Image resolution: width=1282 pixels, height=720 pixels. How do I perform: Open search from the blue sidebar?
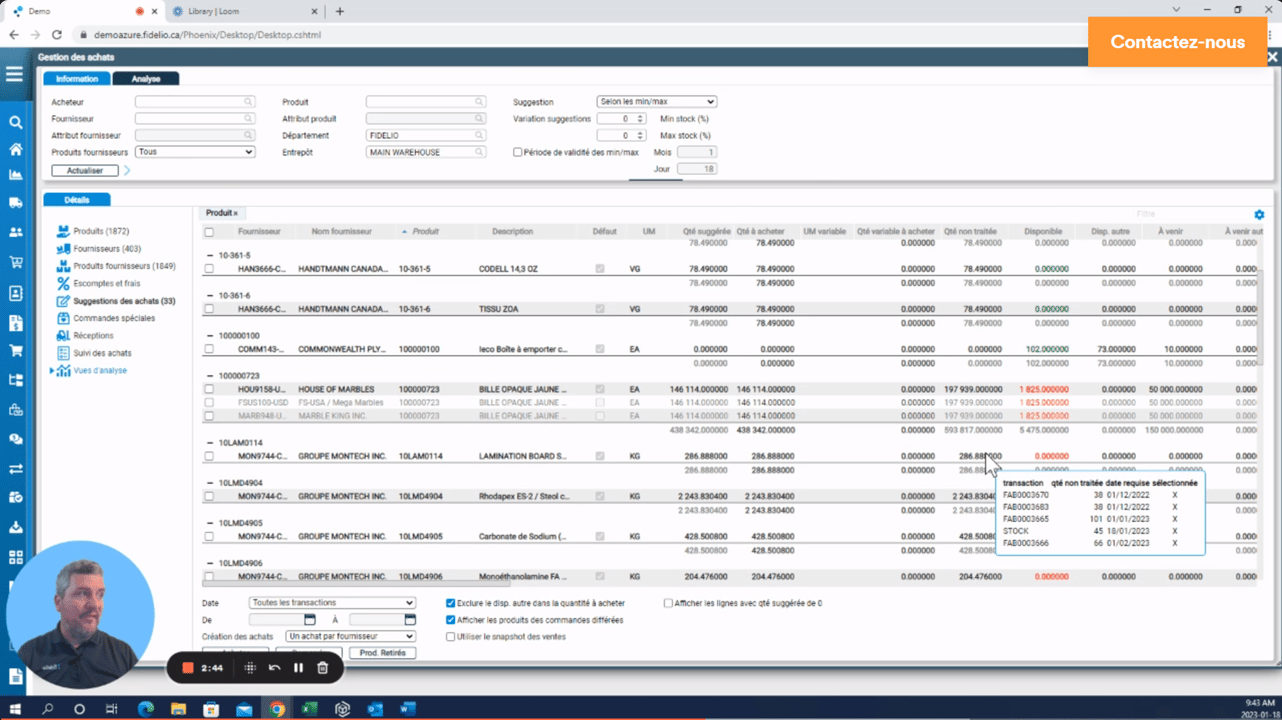tap(15, 122)
